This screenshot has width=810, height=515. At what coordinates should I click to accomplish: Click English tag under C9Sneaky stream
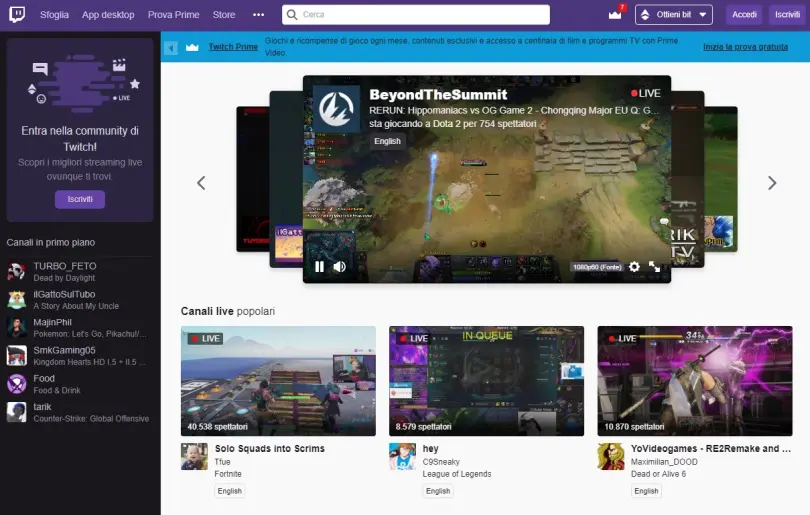tap(438, 491)
